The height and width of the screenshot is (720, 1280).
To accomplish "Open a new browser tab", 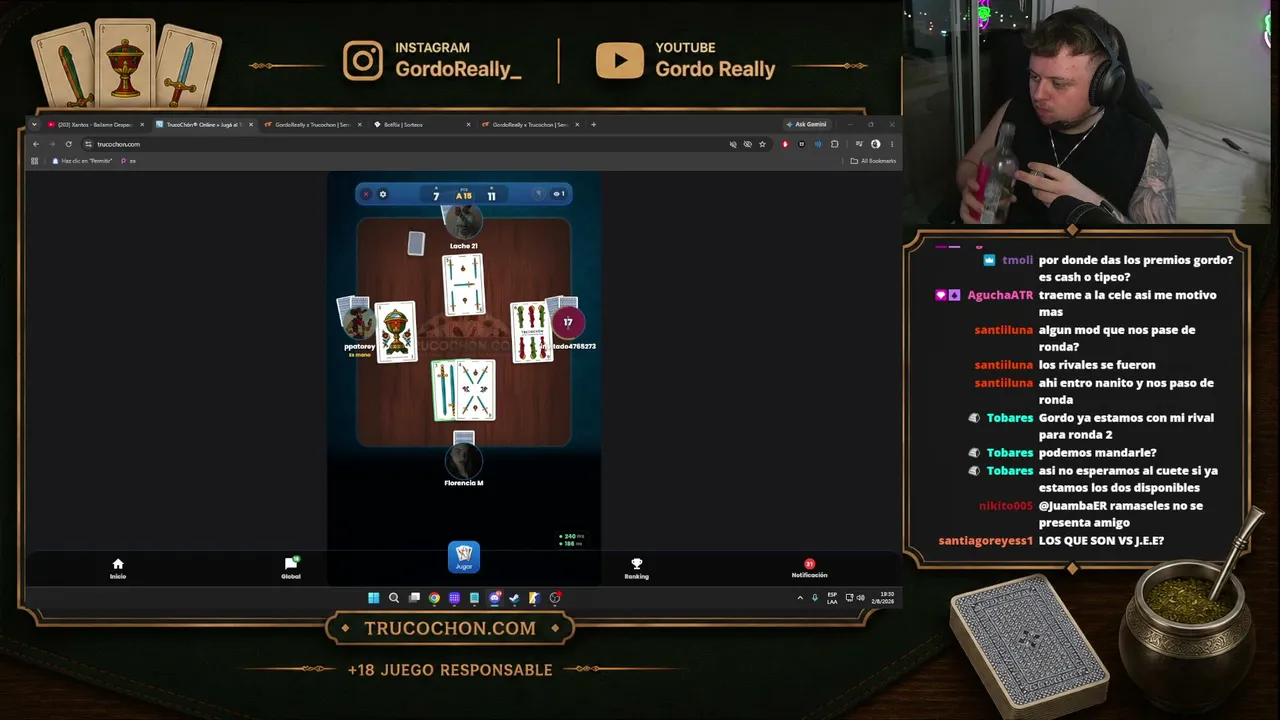I will coord(593,125).
